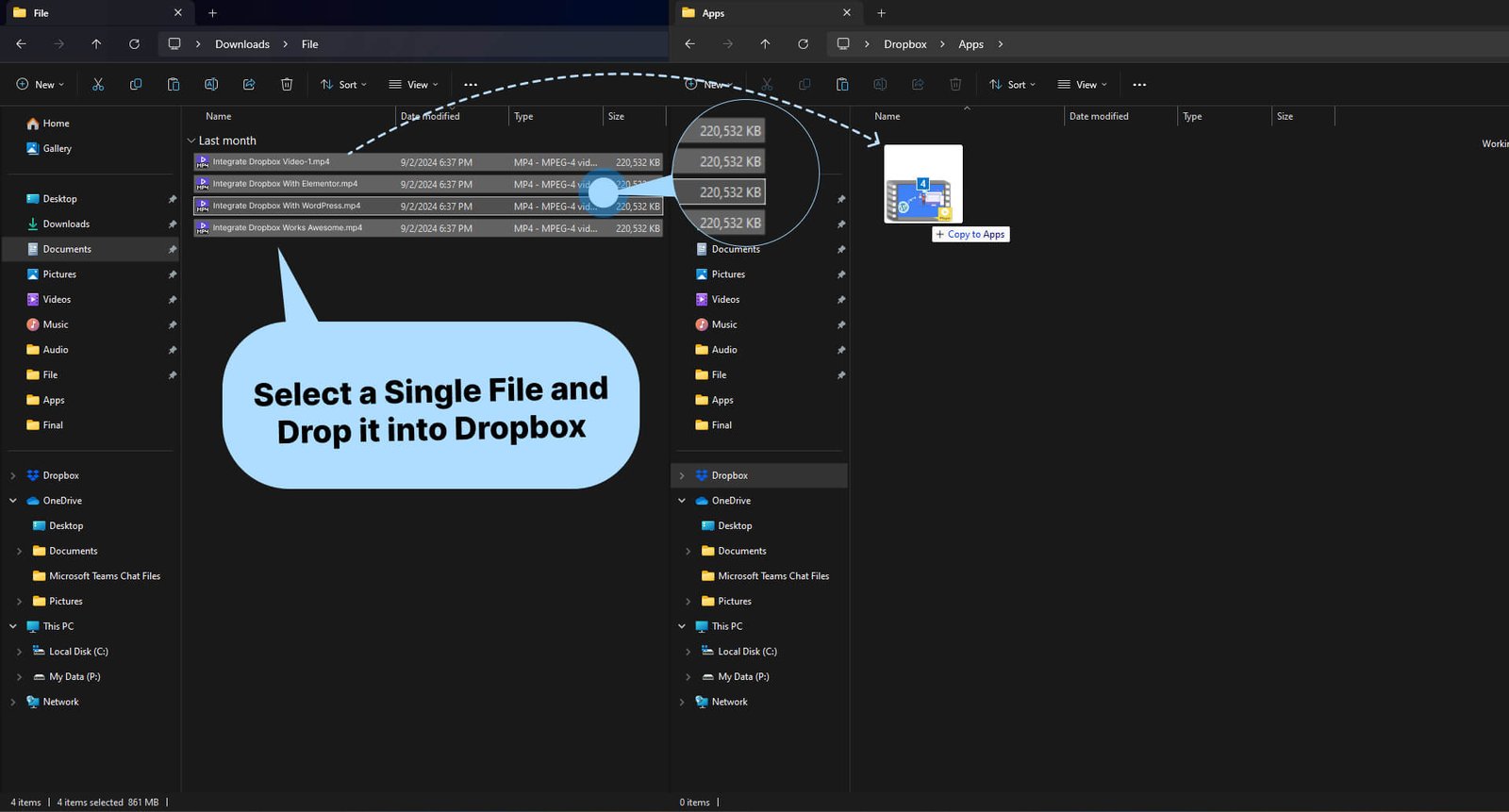Add new tab in Apps window
Viewport: 1509px width, 812px height.
coord(881,13)
